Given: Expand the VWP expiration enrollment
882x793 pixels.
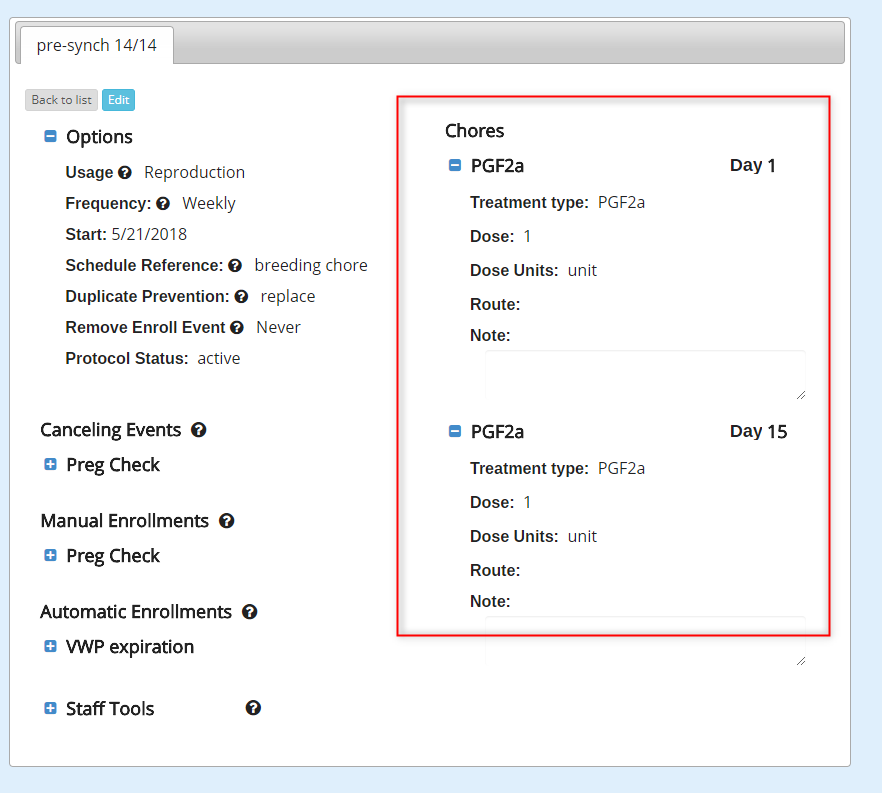Looking at the screenshot, I should (50, 647).
